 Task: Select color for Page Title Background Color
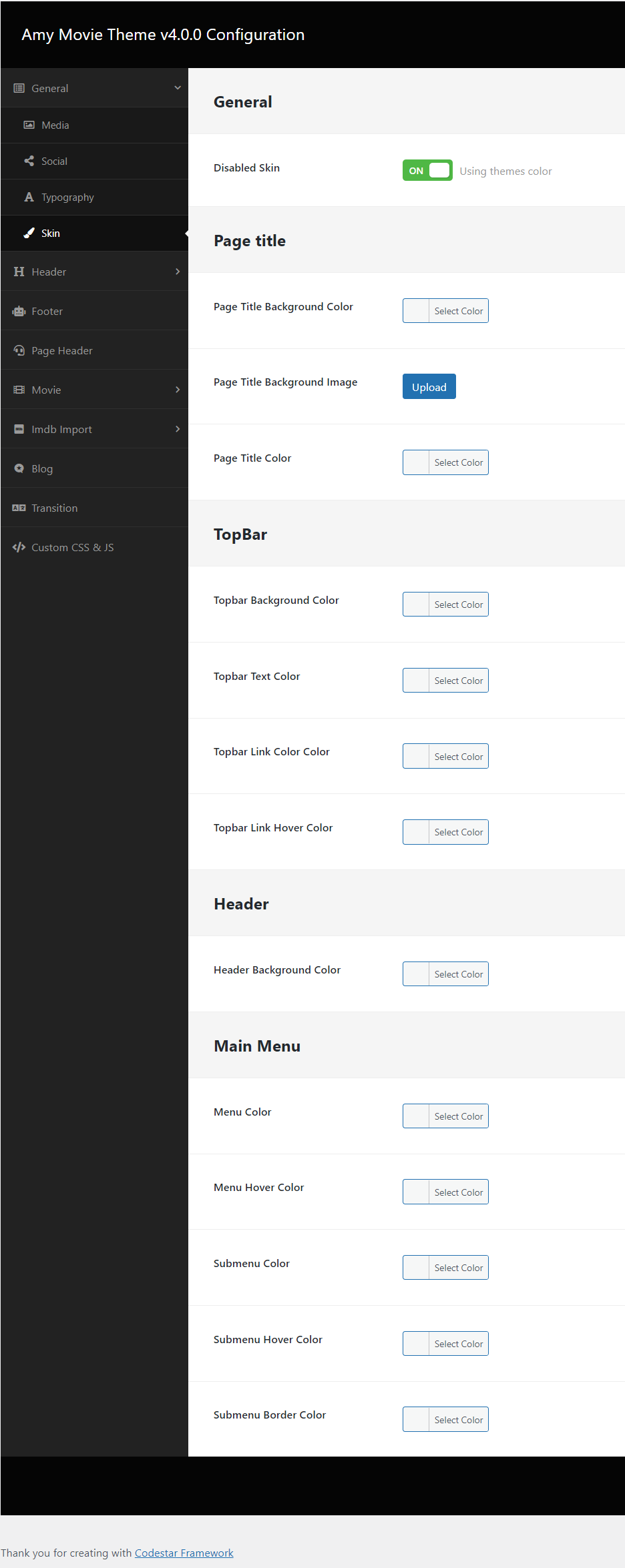point(445,311)
